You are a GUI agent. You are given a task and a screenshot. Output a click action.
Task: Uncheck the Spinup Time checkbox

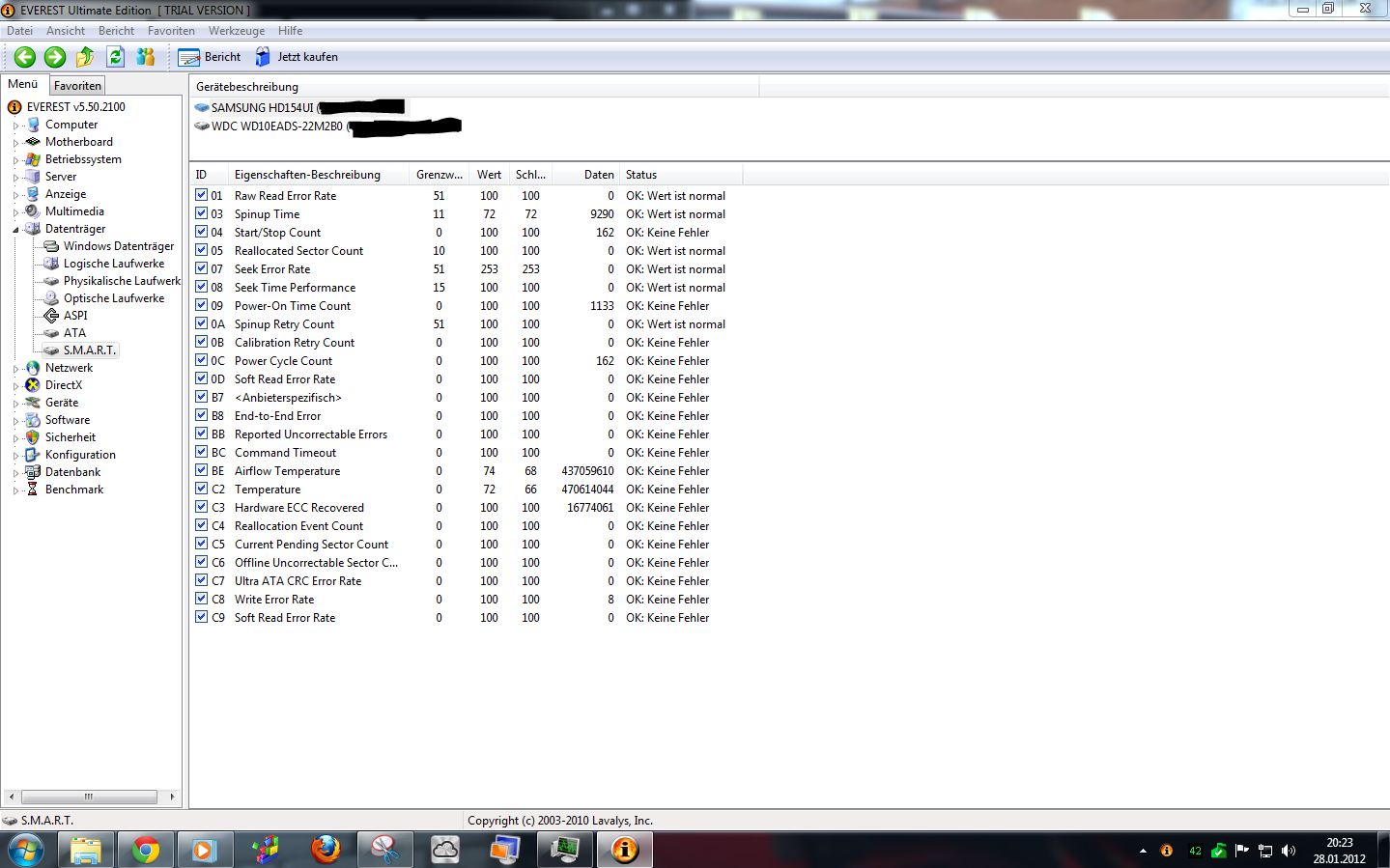click(x=202, y=213)
